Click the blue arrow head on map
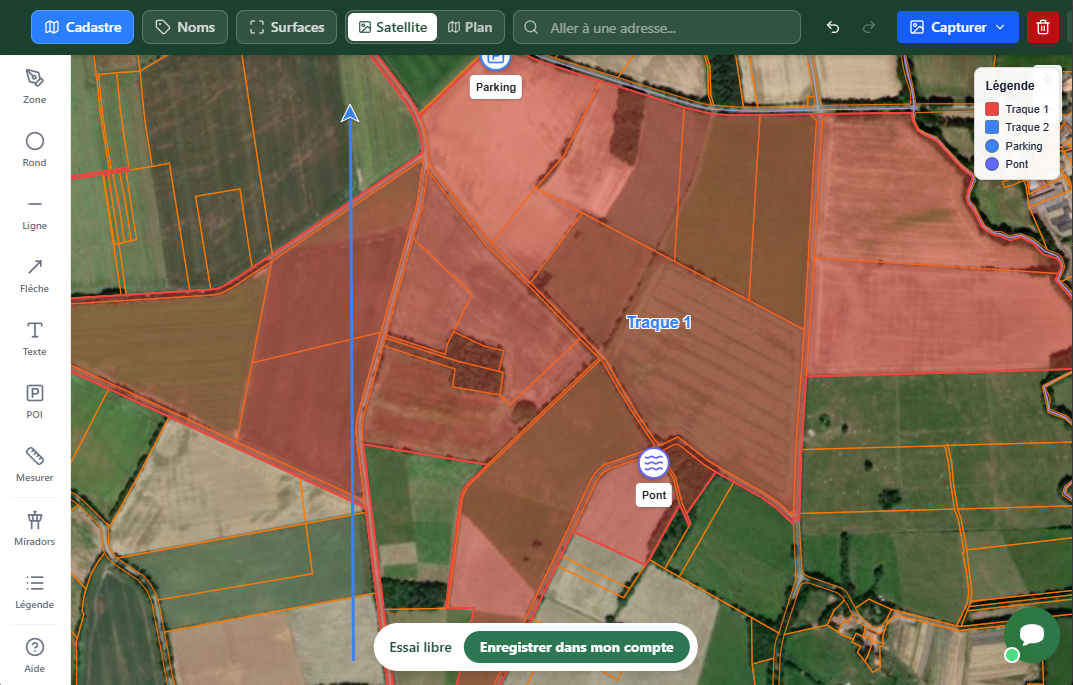 click(x=350, y=114)
